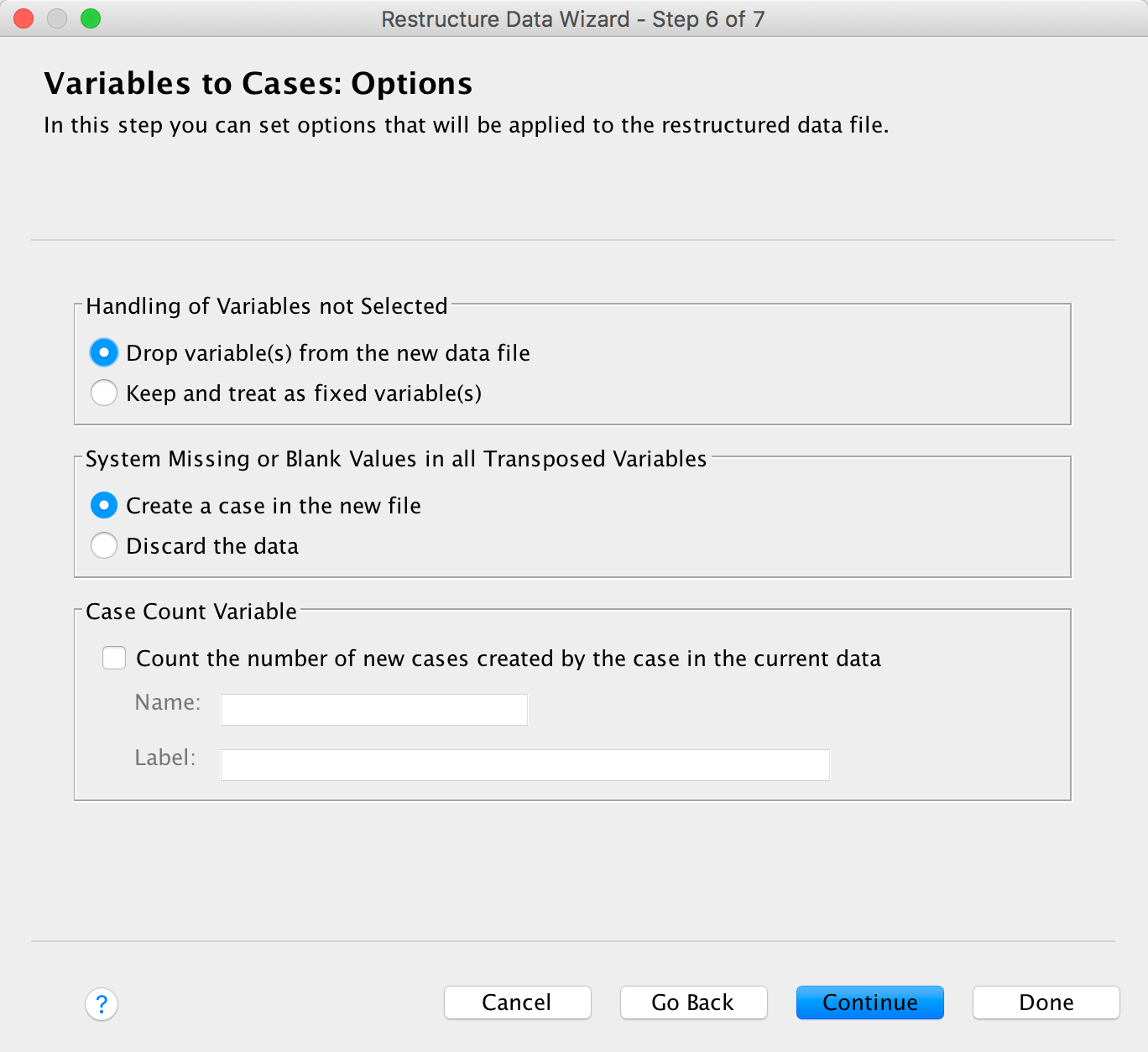Click the Continue button

point(869,1003)
